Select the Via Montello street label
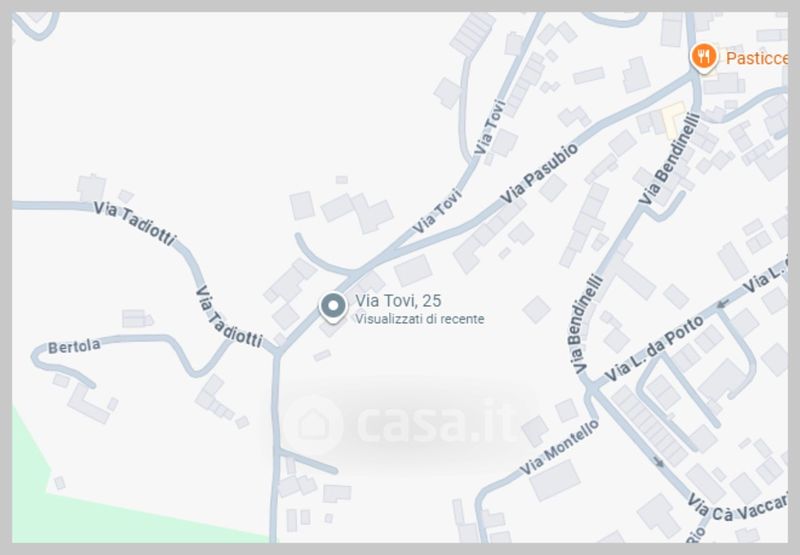Viewport: 800px width, 555px height. click(x=559, y=447)
